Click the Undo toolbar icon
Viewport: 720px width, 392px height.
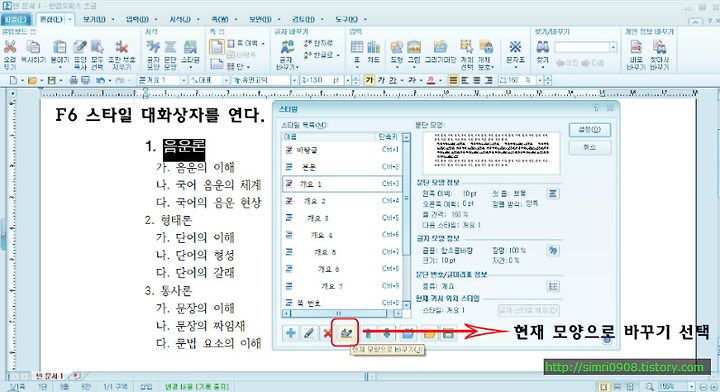click(x=100, y=80)
